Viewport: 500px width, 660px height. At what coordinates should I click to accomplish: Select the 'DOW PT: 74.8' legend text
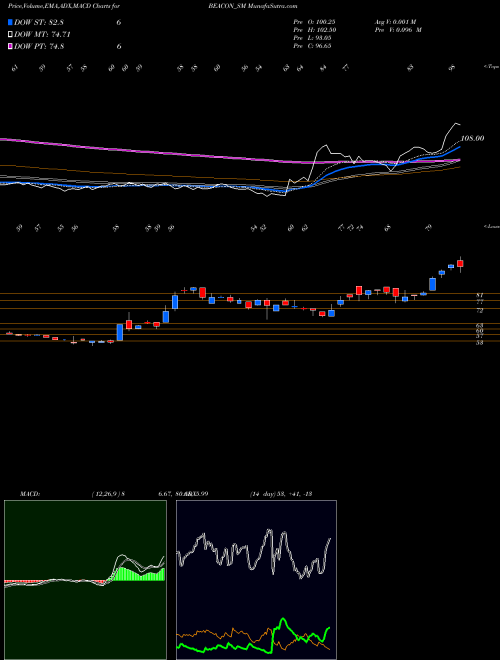[x=39, y=46]
